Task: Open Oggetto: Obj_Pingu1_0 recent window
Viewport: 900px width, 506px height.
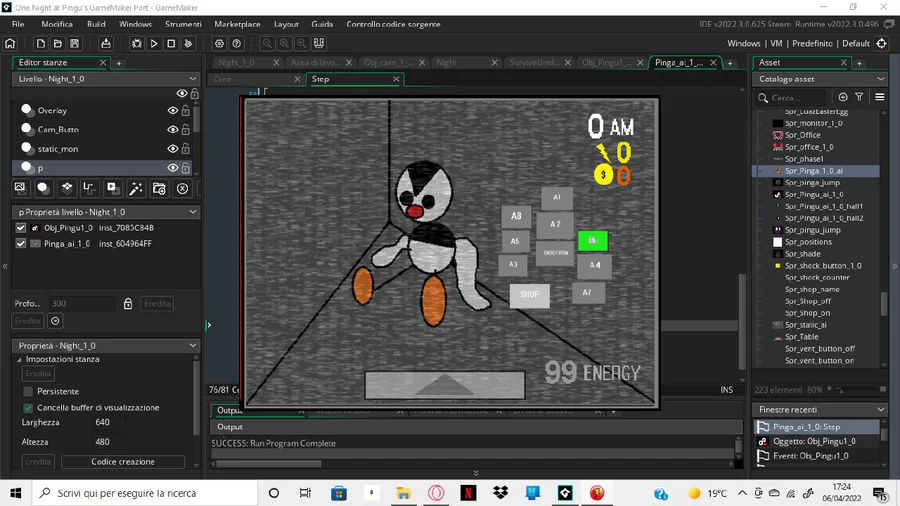Action: pos(816,441)
